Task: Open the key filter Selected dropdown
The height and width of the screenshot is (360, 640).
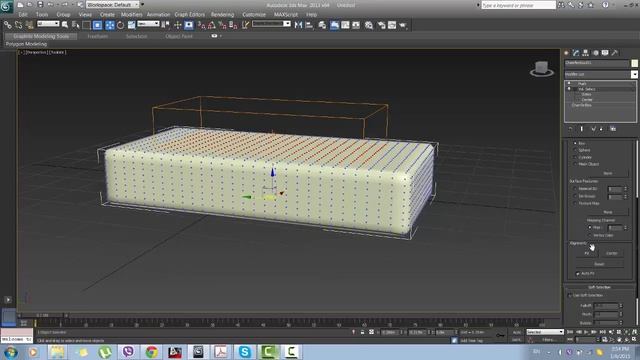Action: [545, 332]
